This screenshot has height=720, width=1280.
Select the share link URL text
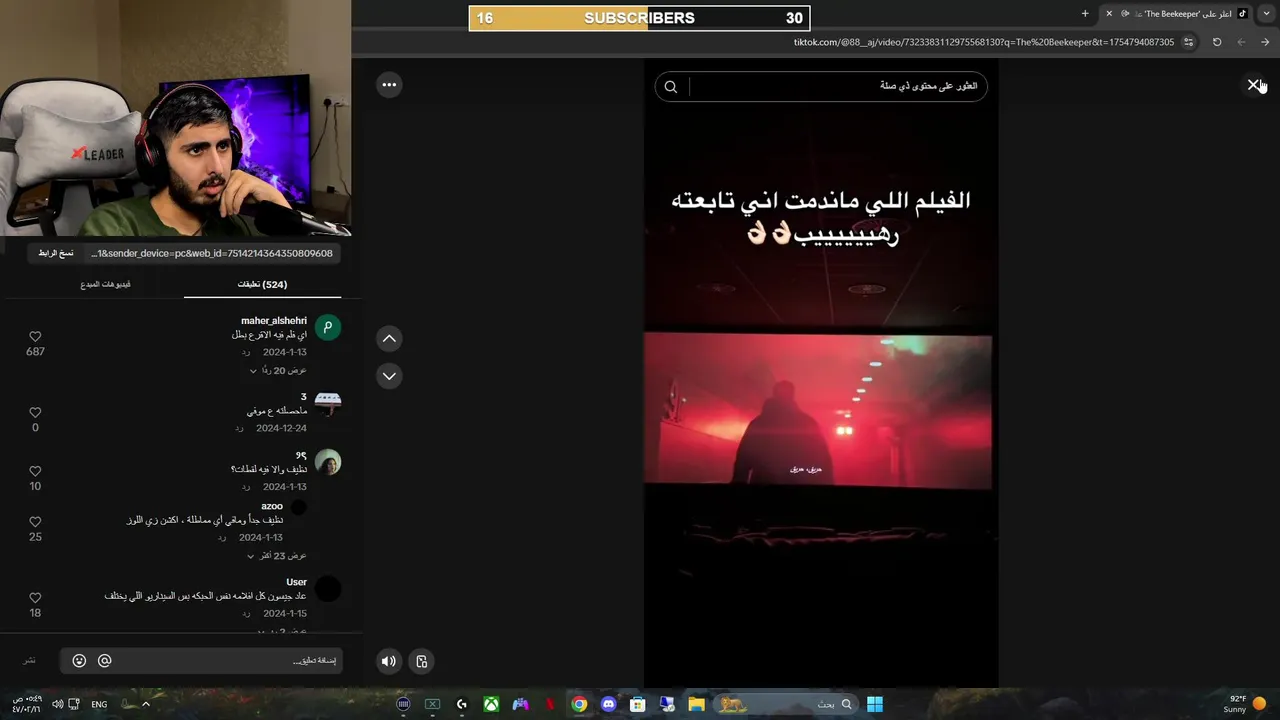pyautogui.click(x=212, y=253)
